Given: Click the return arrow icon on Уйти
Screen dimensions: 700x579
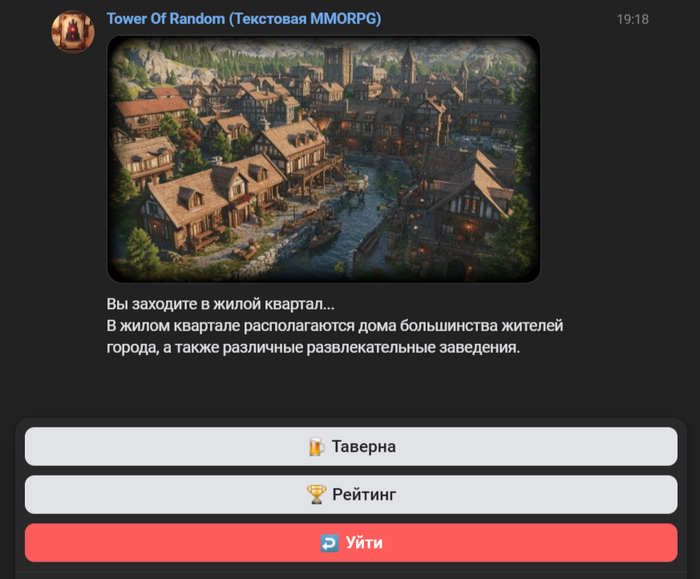Looking at the screenshot, I should point(329,543).
